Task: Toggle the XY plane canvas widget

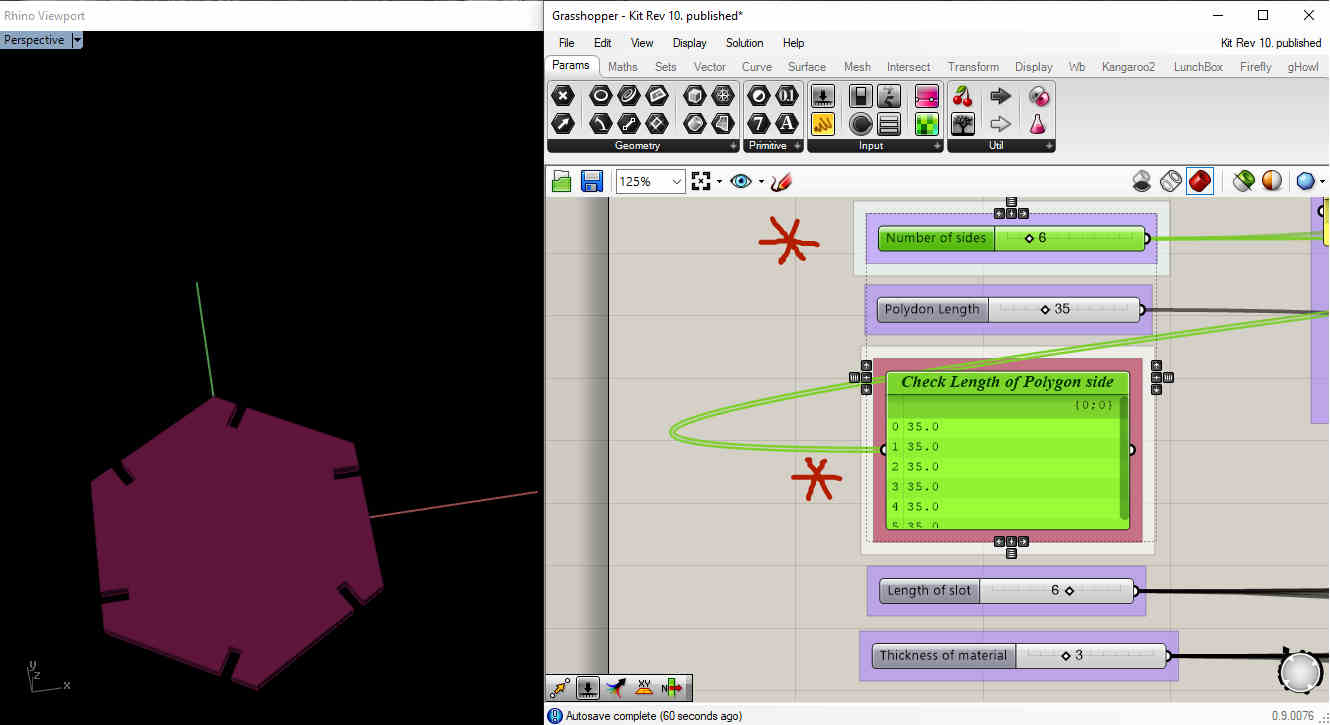Action: (645, 688)
